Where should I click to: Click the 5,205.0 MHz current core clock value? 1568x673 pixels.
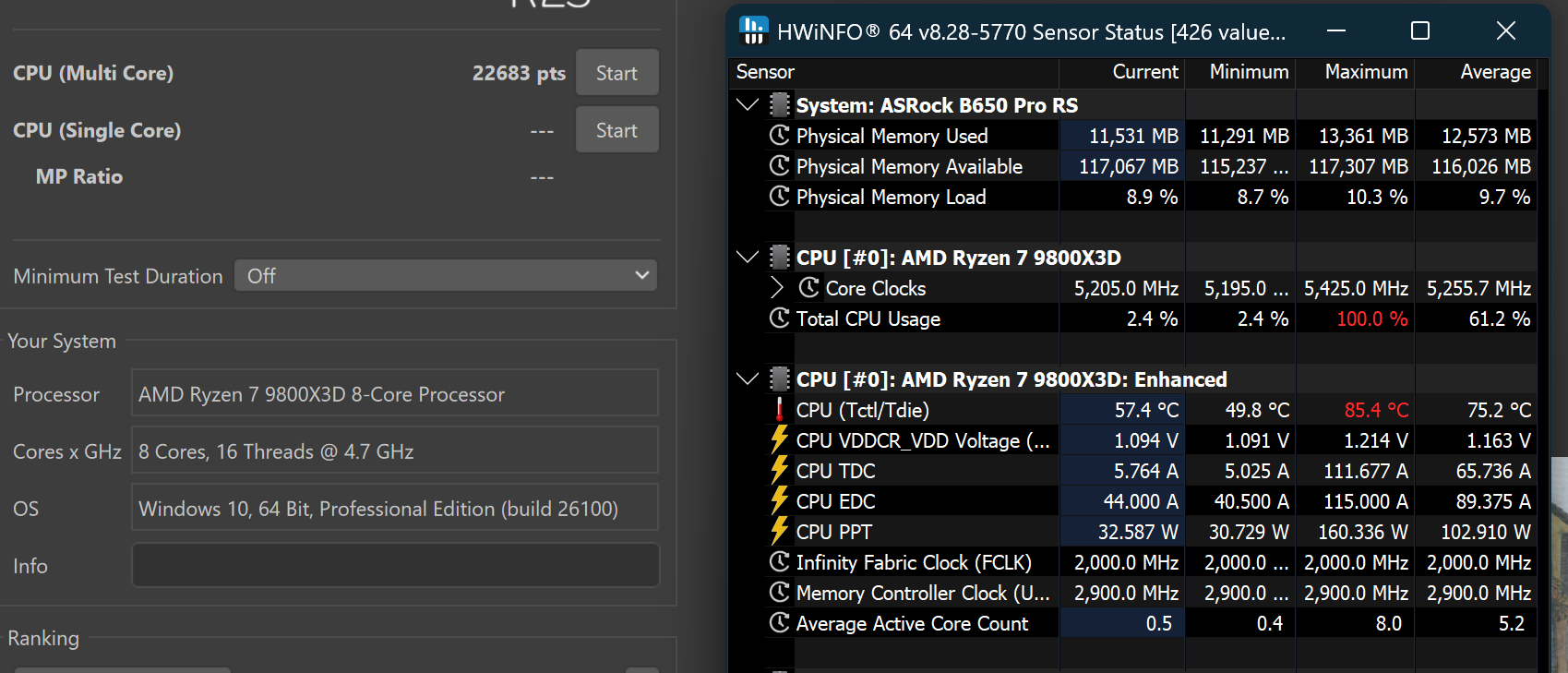pos(1126,288)
